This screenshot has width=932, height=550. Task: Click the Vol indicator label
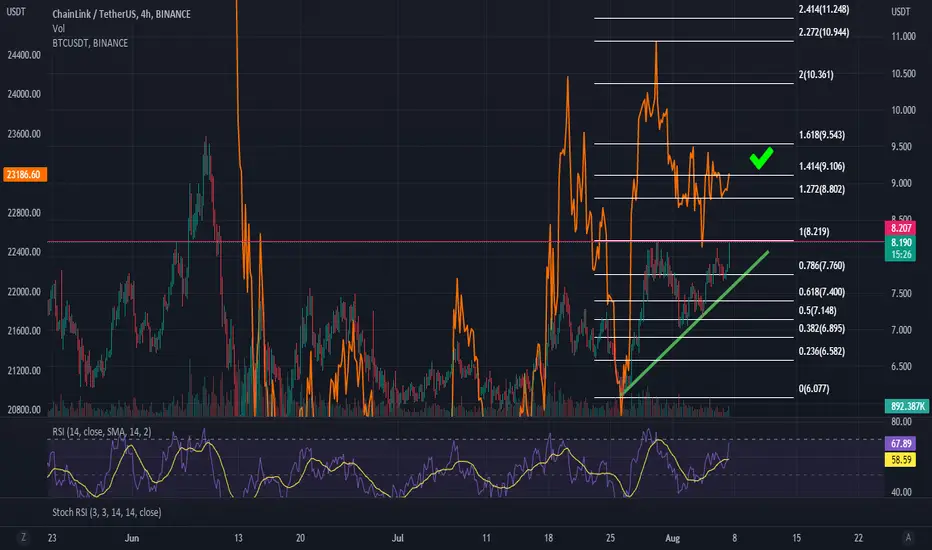(x=58, y=29)
